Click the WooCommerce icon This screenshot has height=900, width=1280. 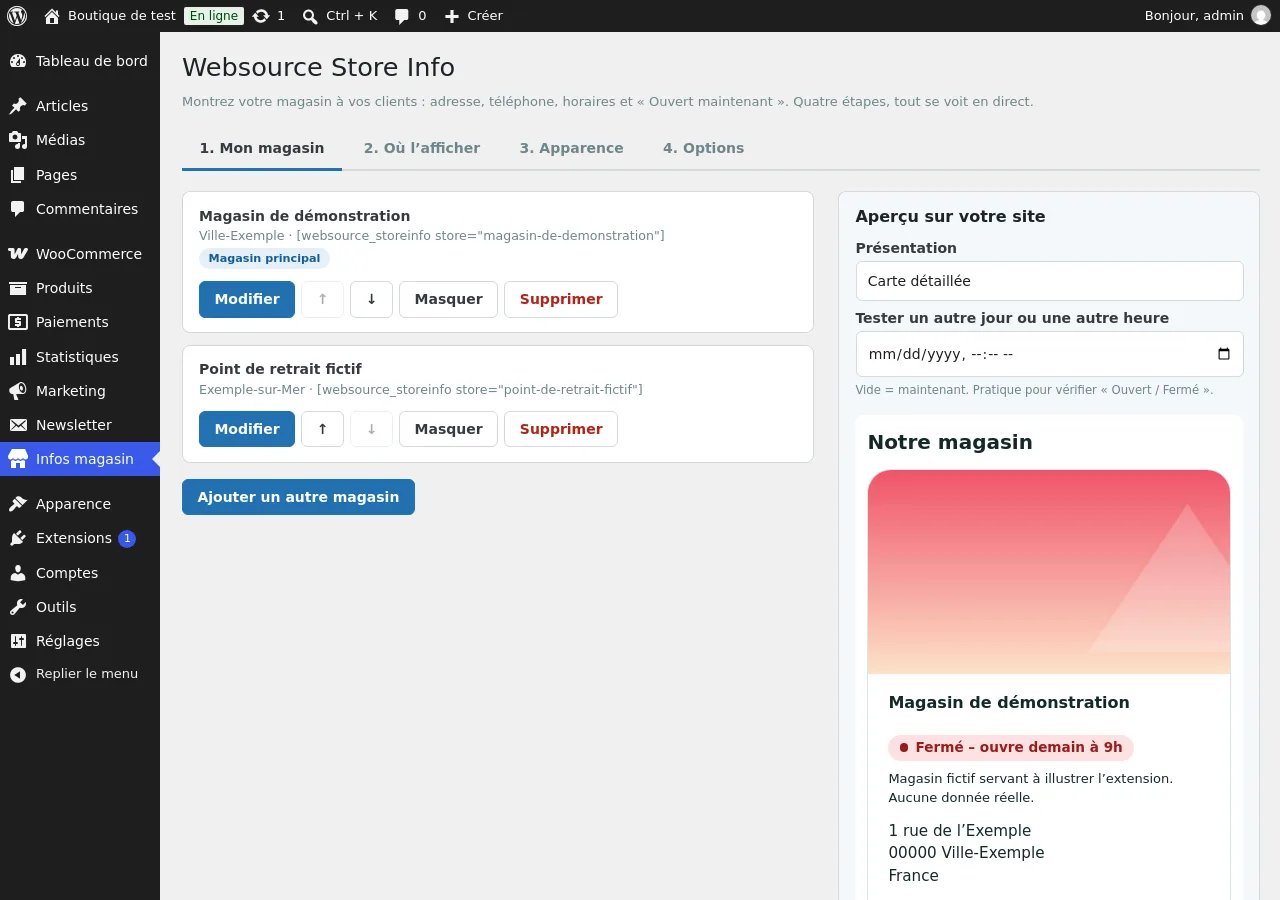click(18, 254)
